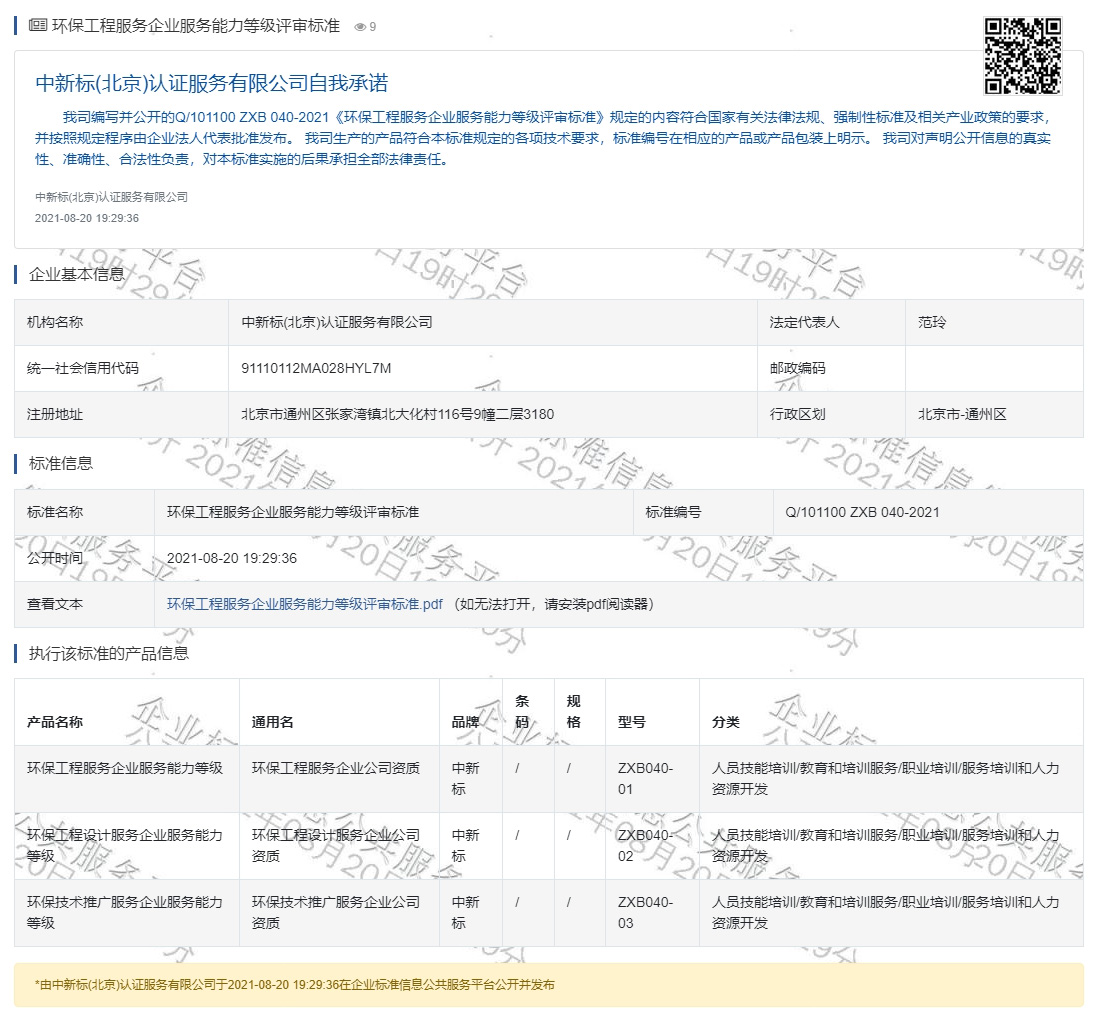Click the 标准名称 label cell
The image size is (1098, 1017).
pos(84,513)
